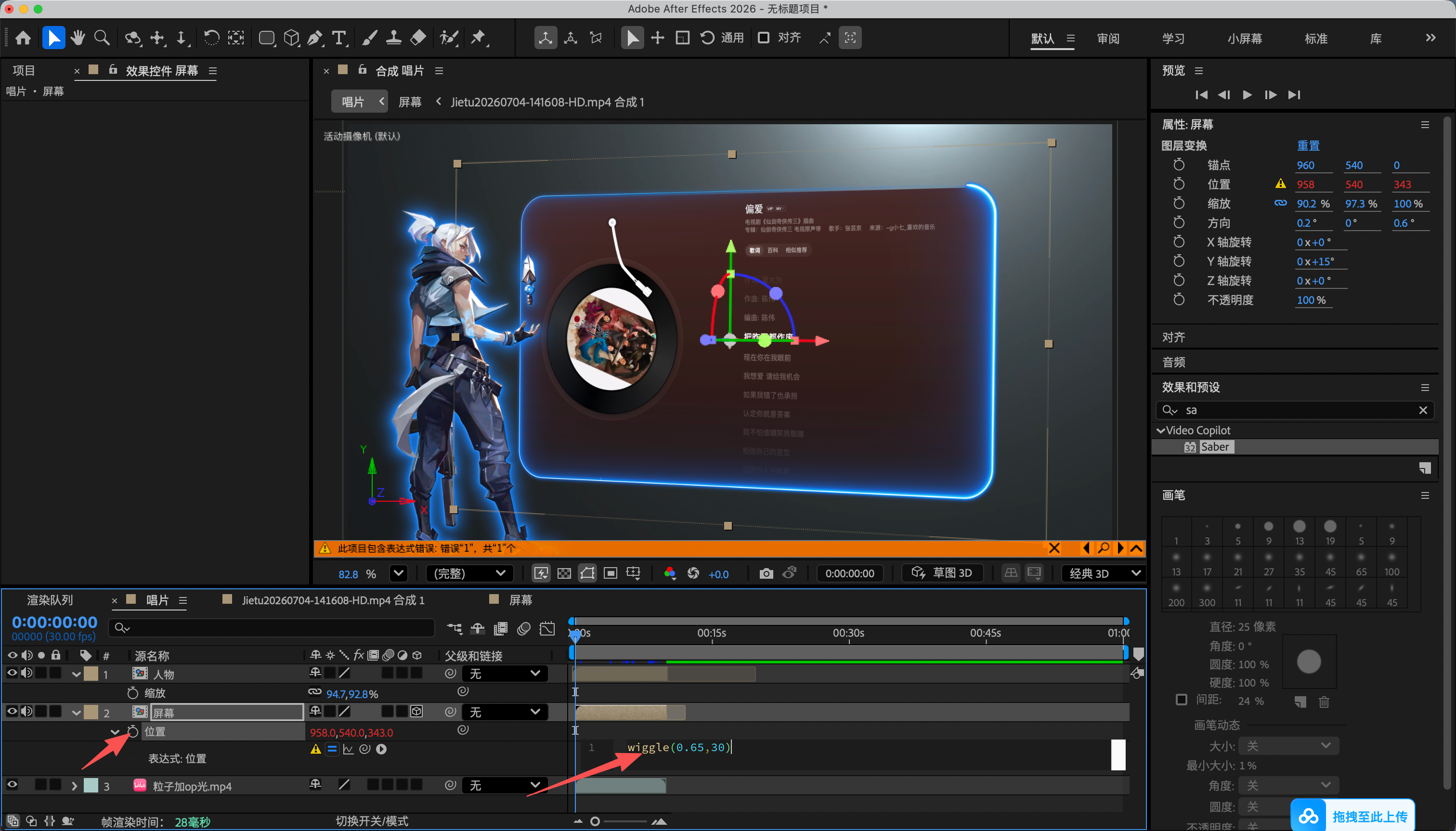The width and height of the screenshot is (1456, 831).
Task: Hide the 人物 layer with eye toggle
Action: 12,673
